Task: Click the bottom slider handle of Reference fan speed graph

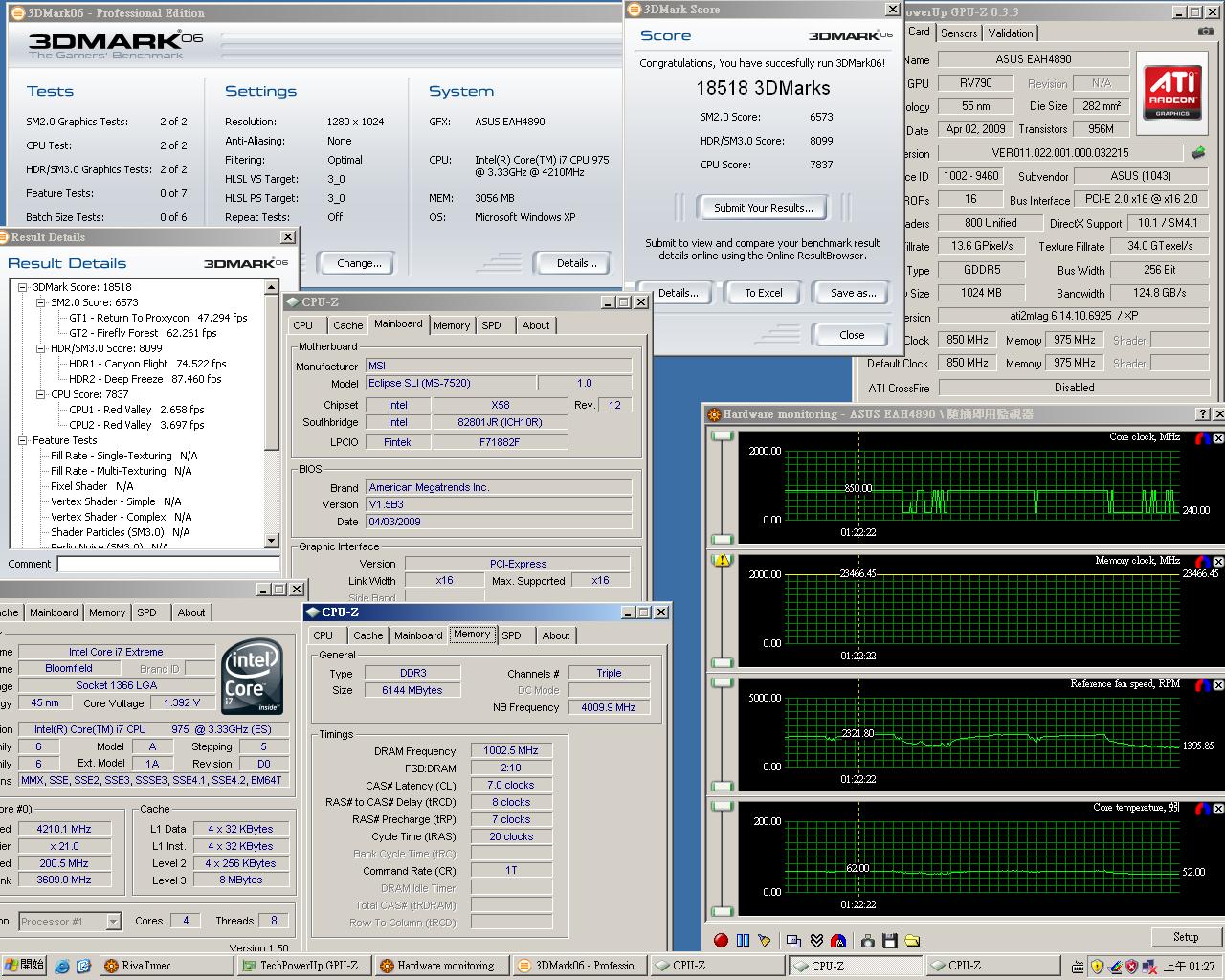Action: tap(723, 787)
